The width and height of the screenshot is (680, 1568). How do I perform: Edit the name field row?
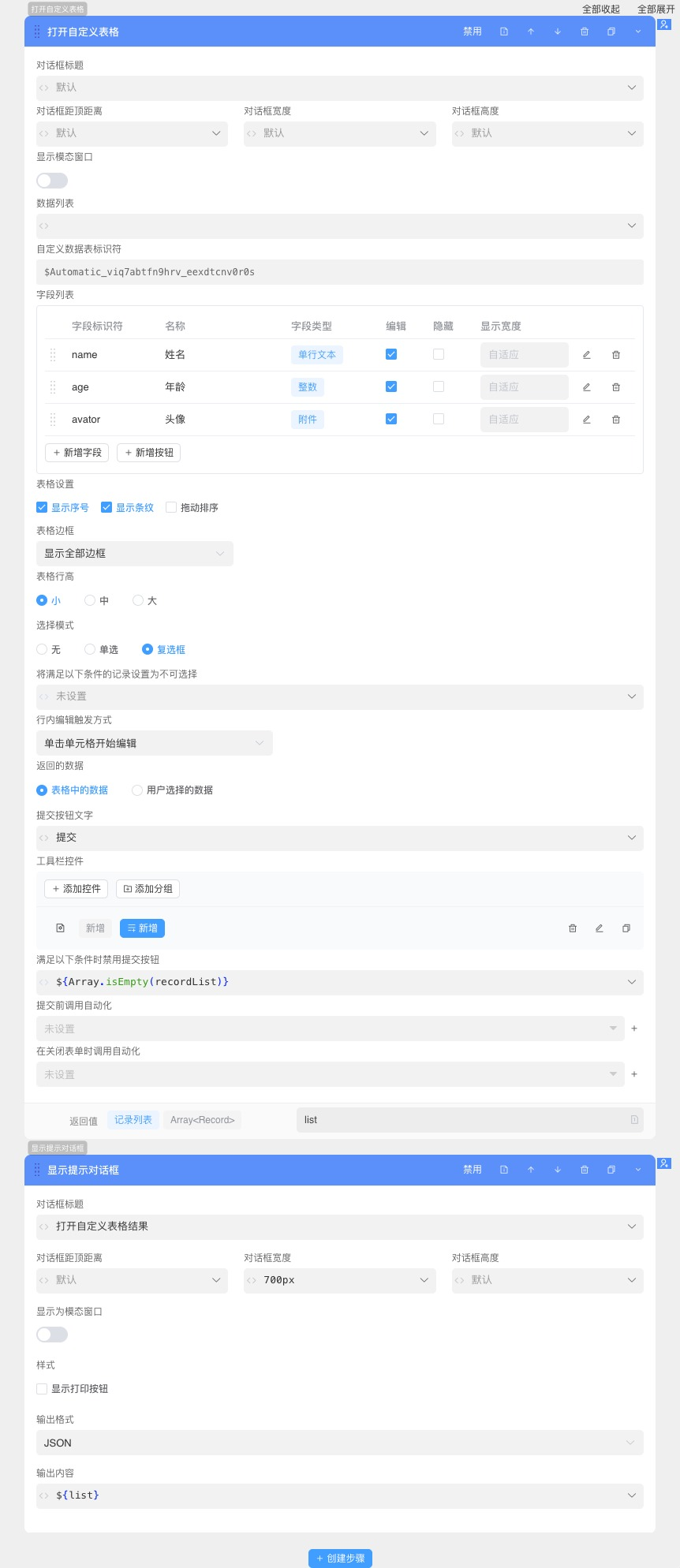[x=587, y=355]
